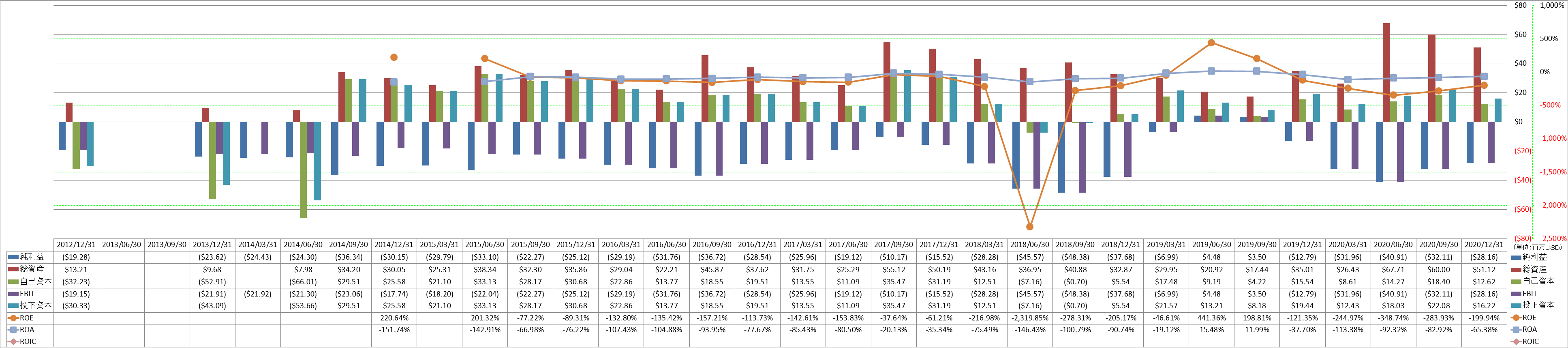Click the $0 label on the right axis

1519,122
